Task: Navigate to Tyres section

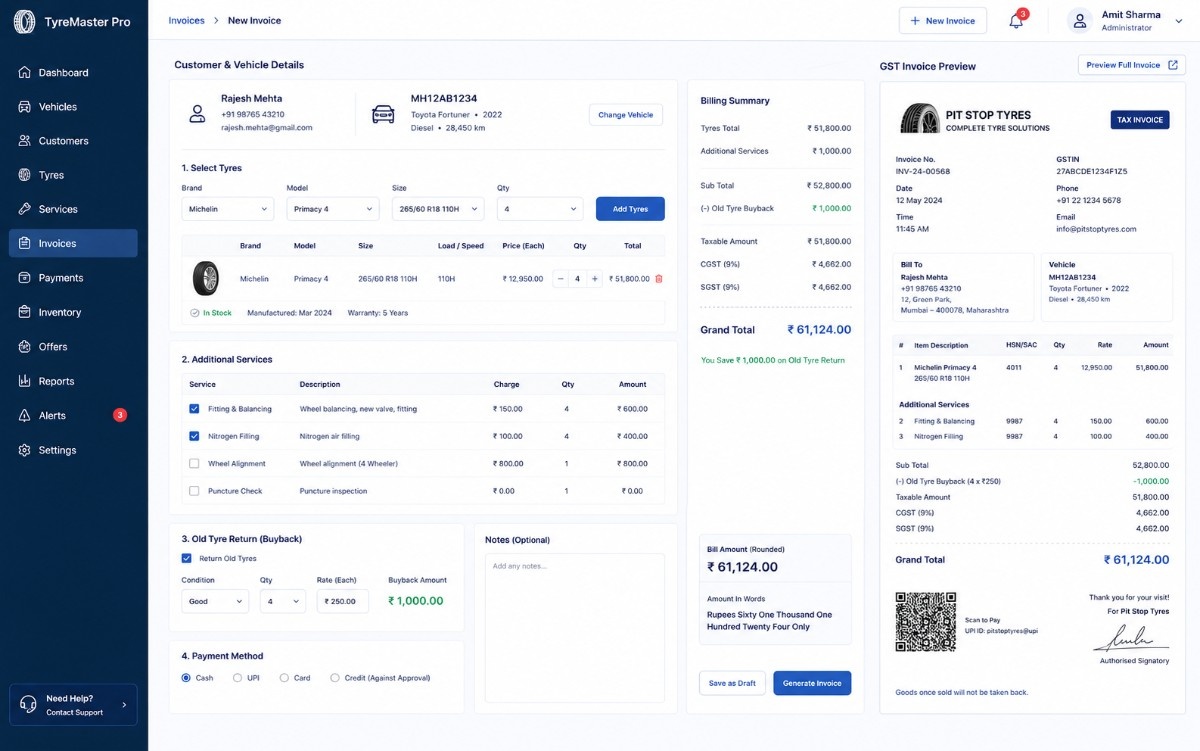Action: tap(74, 175)
